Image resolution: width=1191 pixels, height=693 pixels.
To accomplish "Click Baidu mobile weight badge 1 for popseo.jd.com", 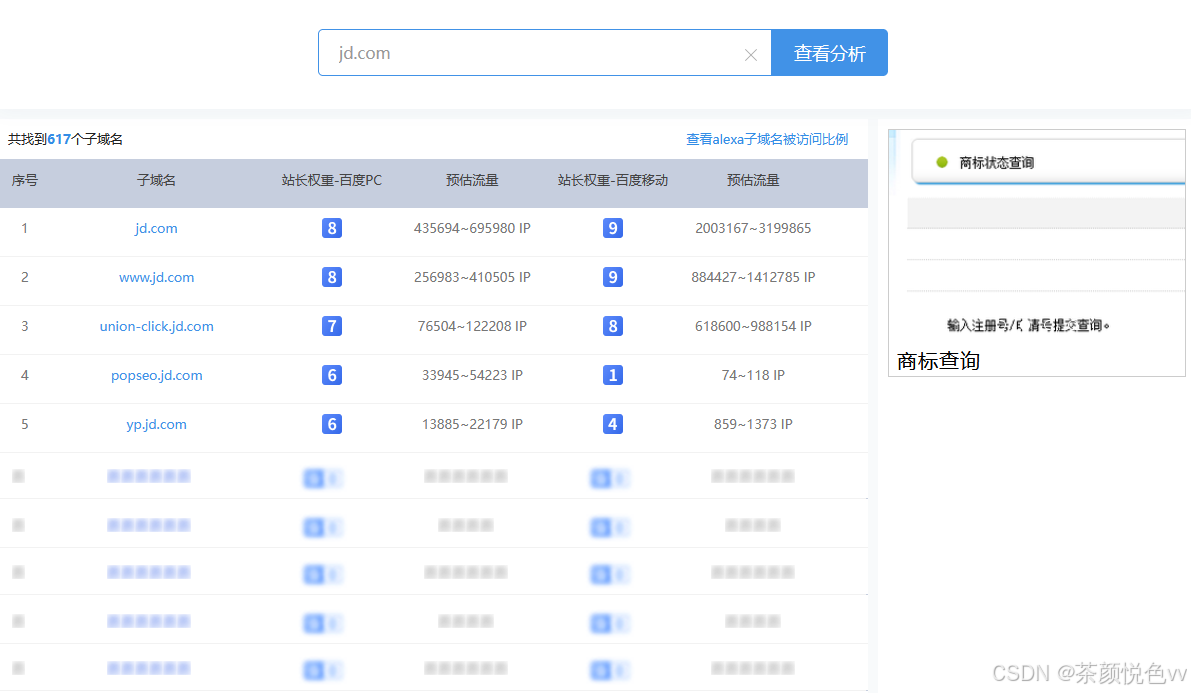I will pyautogui.click(x=613, y=375).
